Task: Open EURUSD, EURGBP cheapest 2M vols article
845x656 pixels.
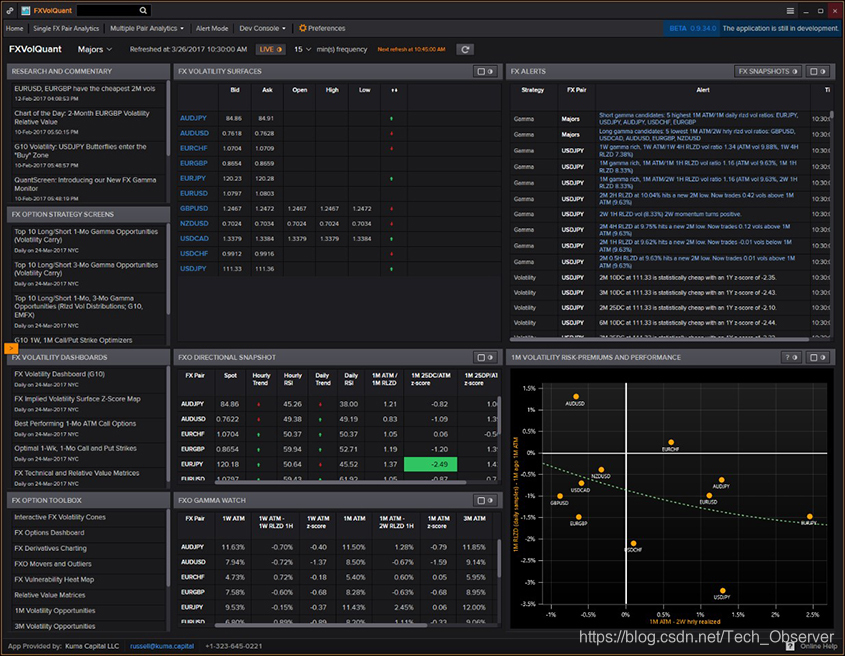Action: click(x=85, y=89)
